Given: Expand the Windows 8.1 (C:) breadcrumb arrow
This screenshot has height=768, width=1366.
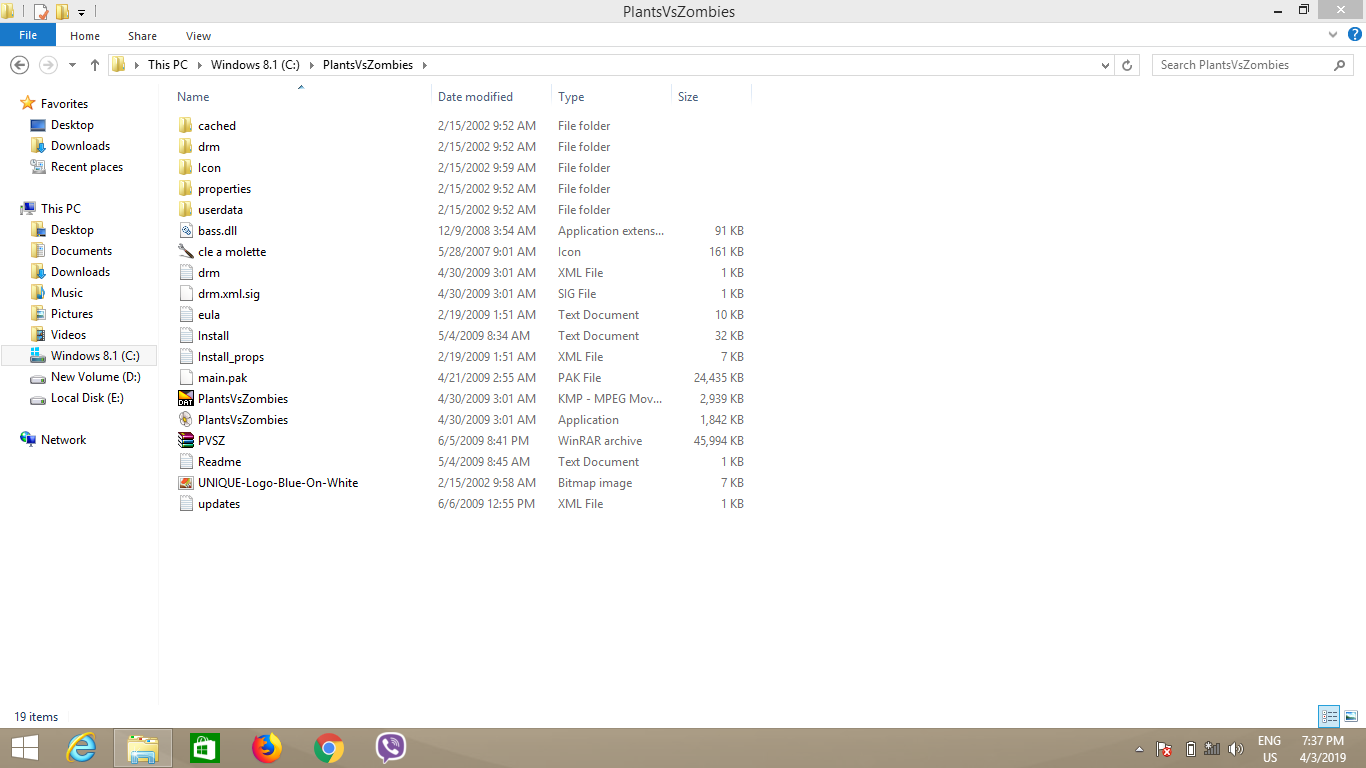Looking at the screenshot, I should pos(310,65).
